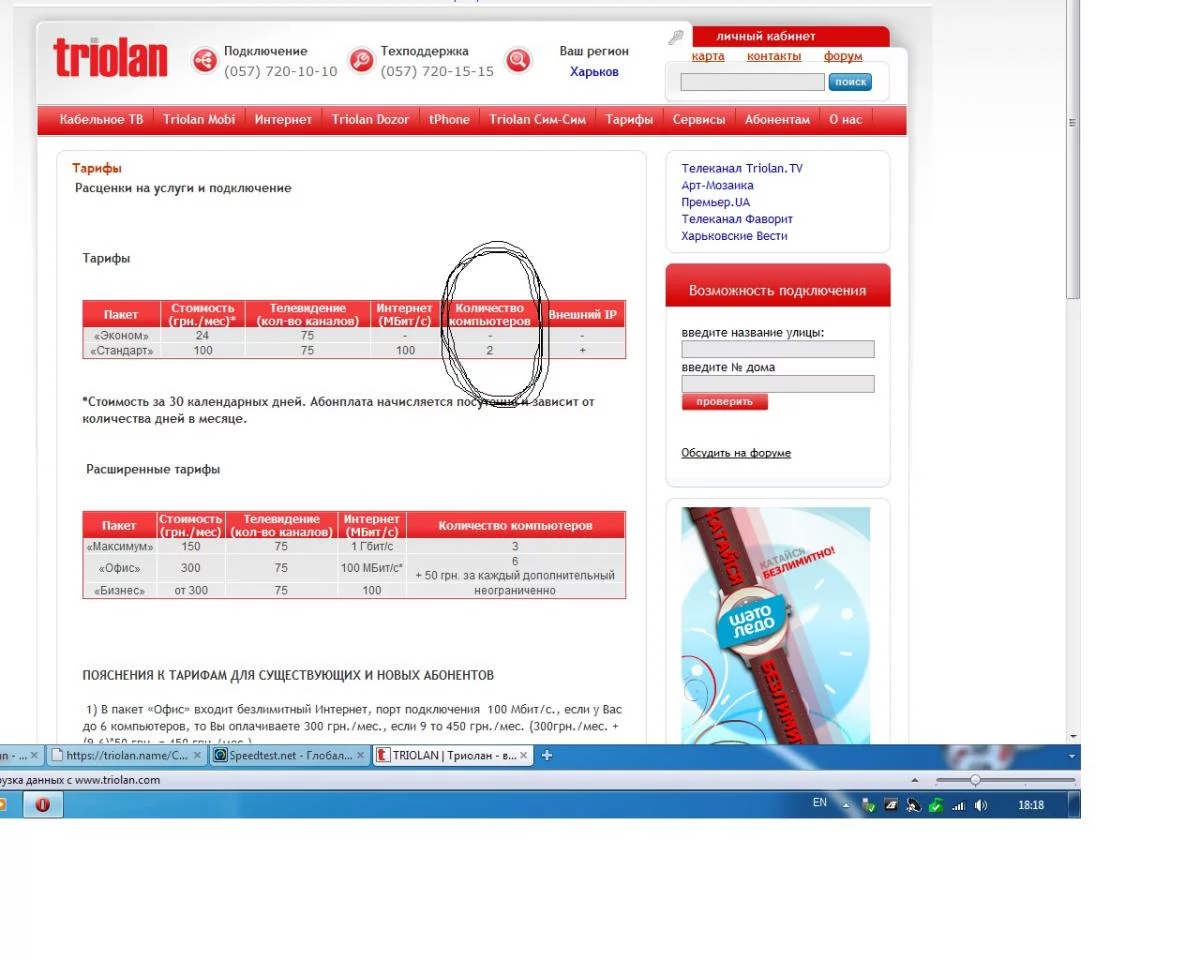
Task: Click the red Ваш регион magnifier icon
Action: point(517,61)
